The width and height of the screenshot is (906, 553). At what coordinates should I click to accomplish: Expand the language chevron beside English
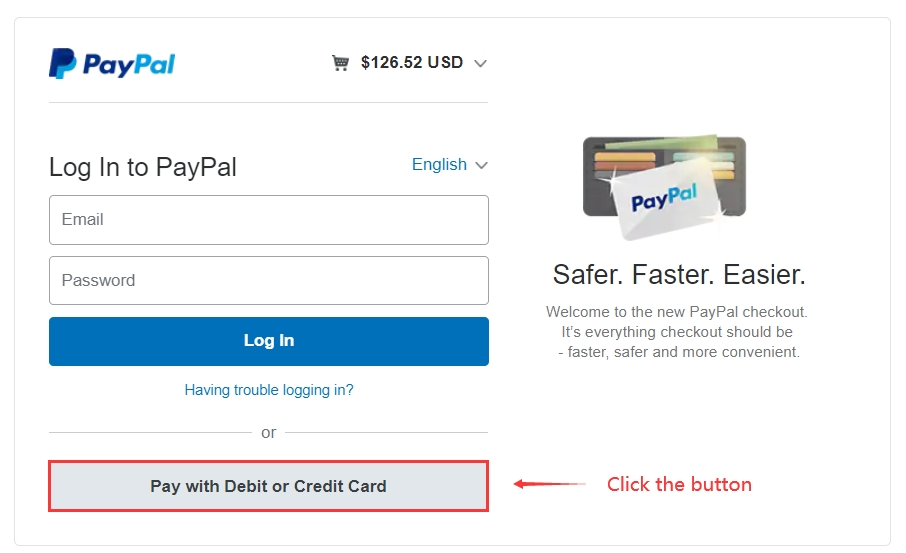[x=481, y=165]
